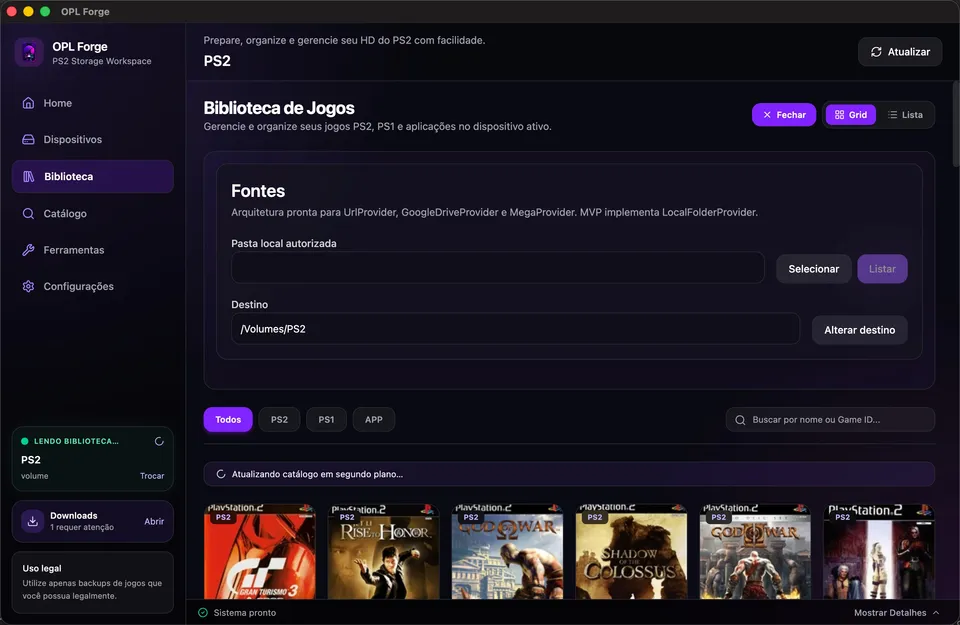Screen dimensions: 960x625
Task: Click the Atualizar circular arrows icon
Action: (876, 52)
